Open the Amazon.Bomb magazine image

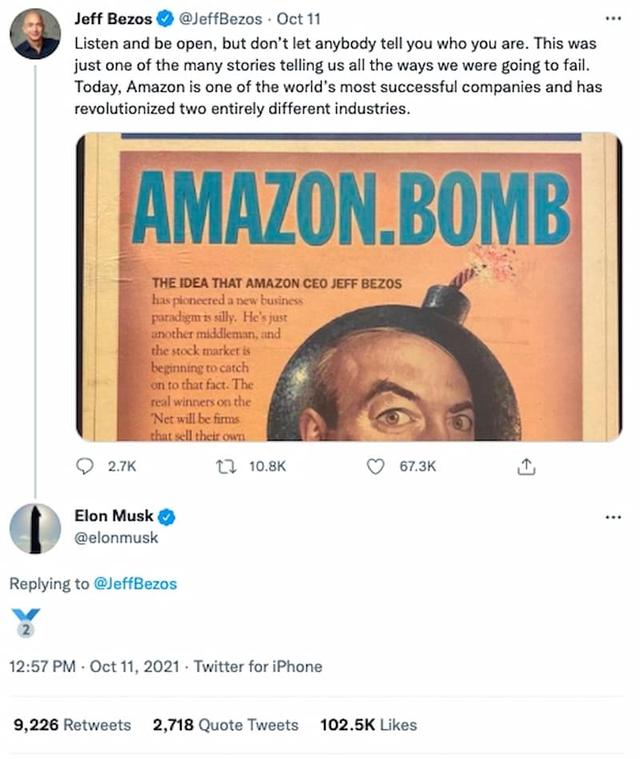[x=348, y=287]
